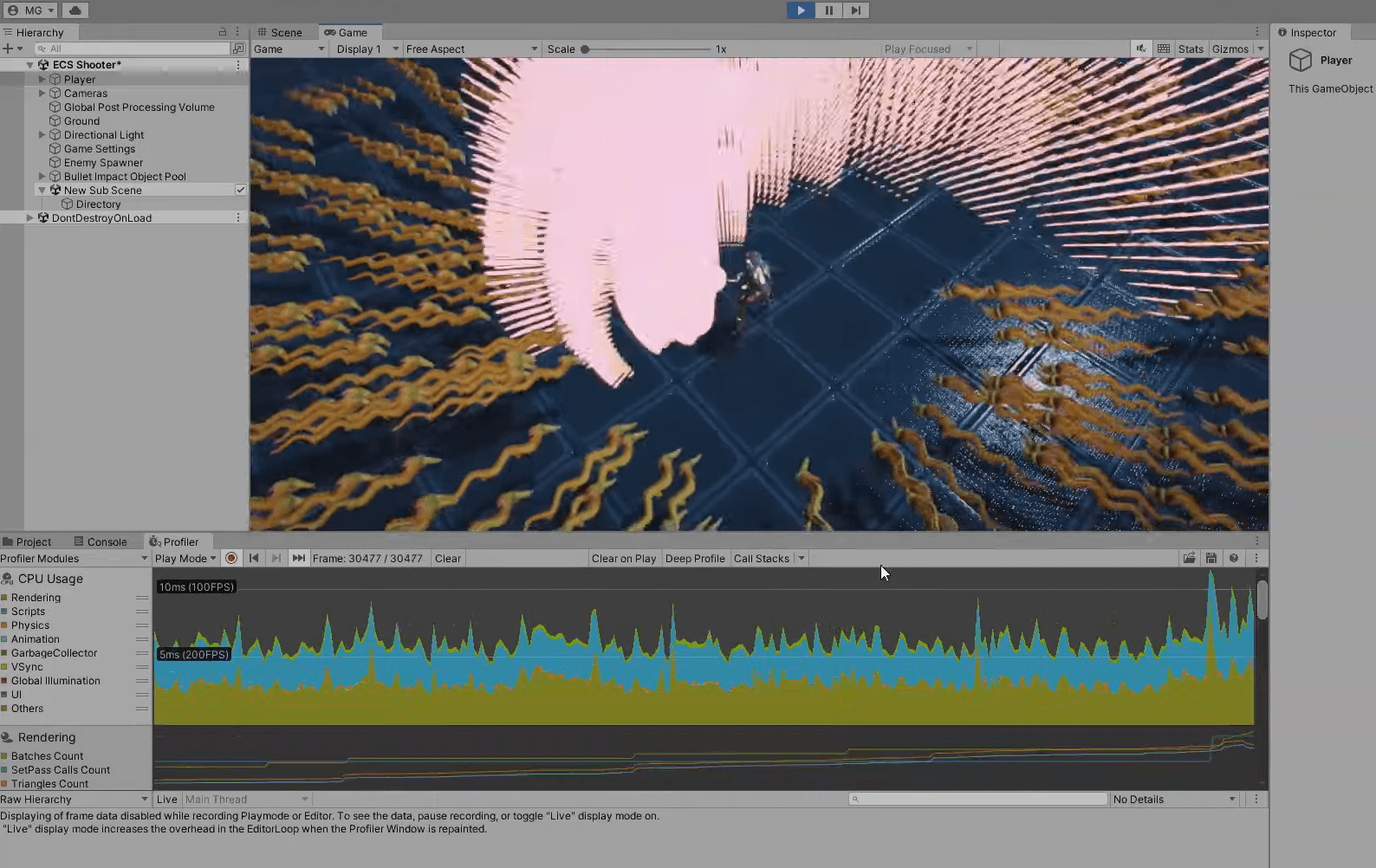Click the load Profiler data icon

point(1189,559)
